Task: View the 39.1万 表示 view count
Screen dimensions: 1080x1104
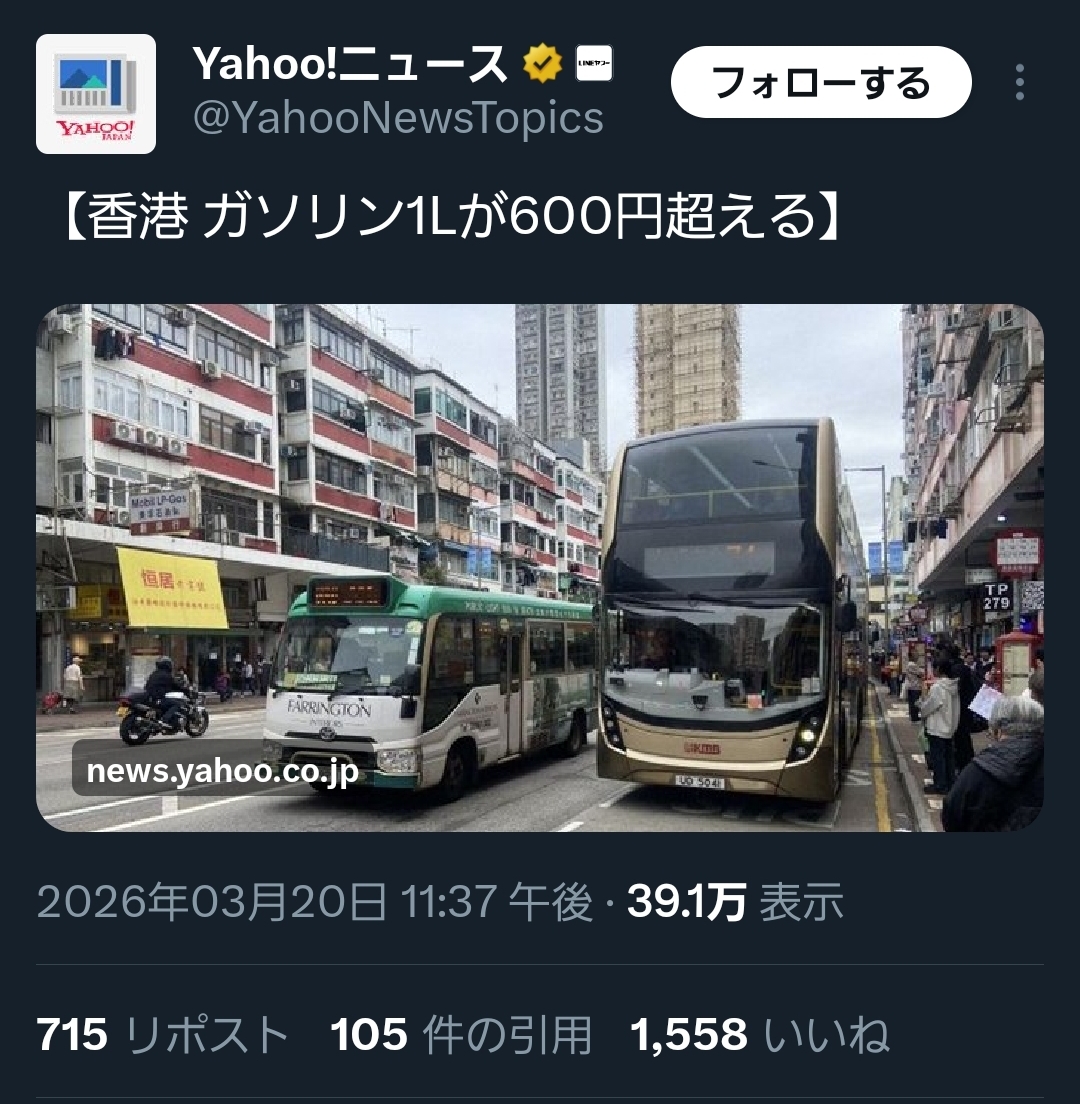Action: pos(735,901)
